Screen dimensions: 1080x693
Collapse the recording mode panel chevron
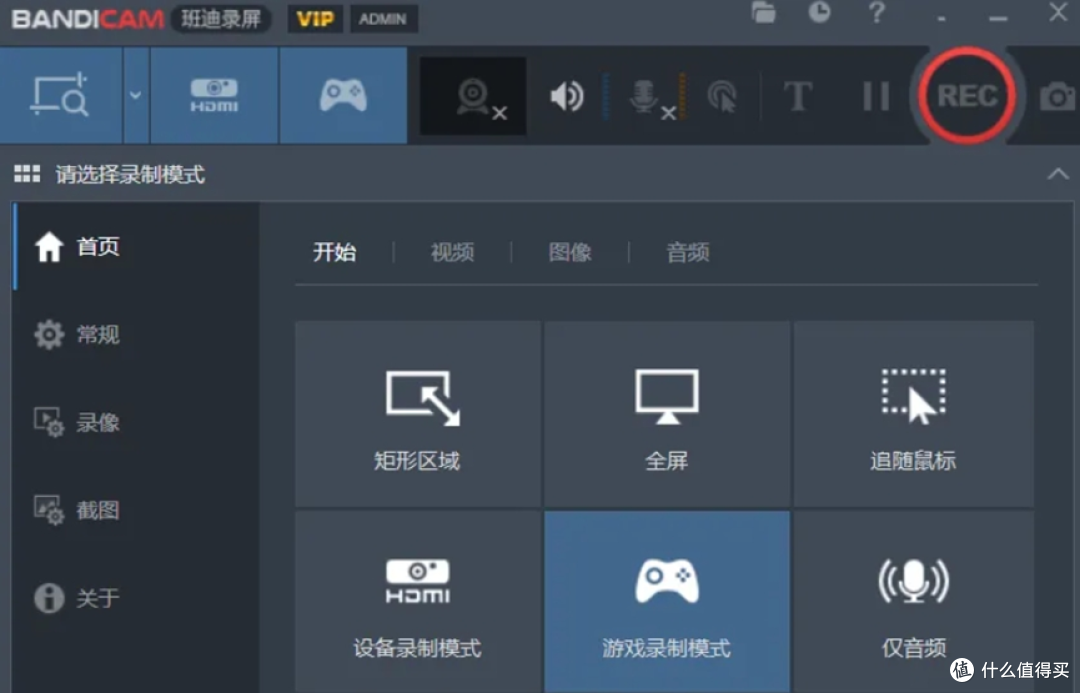pos(1058,174)
